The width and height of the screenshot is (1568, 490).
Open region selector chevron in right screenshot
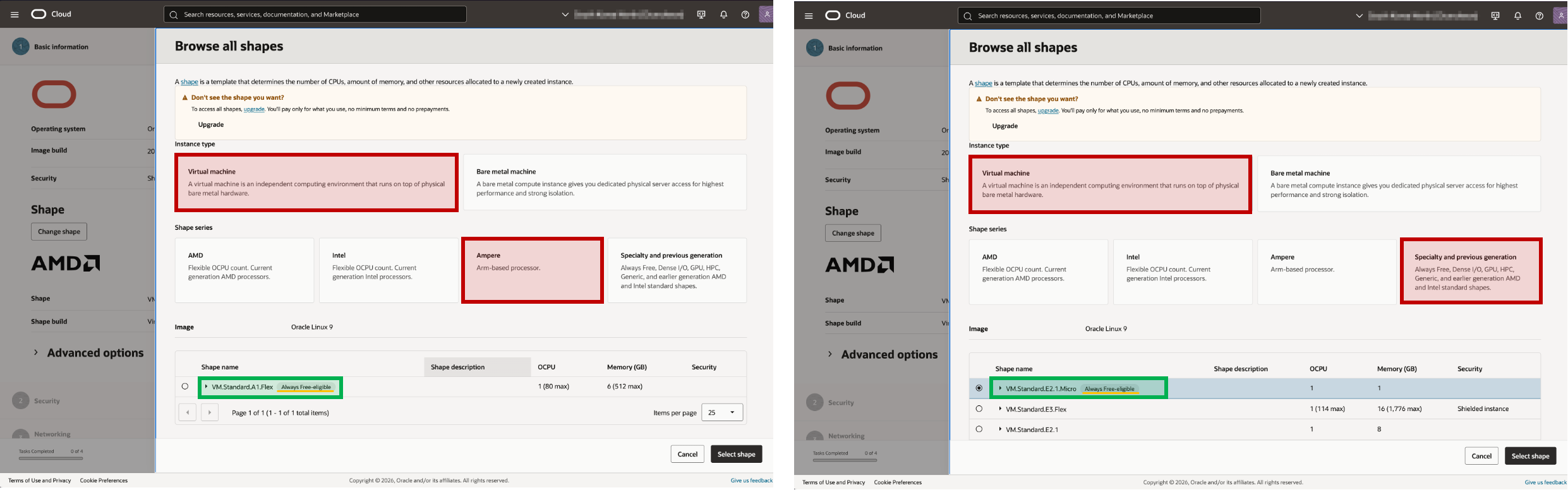coord(1360,16)
